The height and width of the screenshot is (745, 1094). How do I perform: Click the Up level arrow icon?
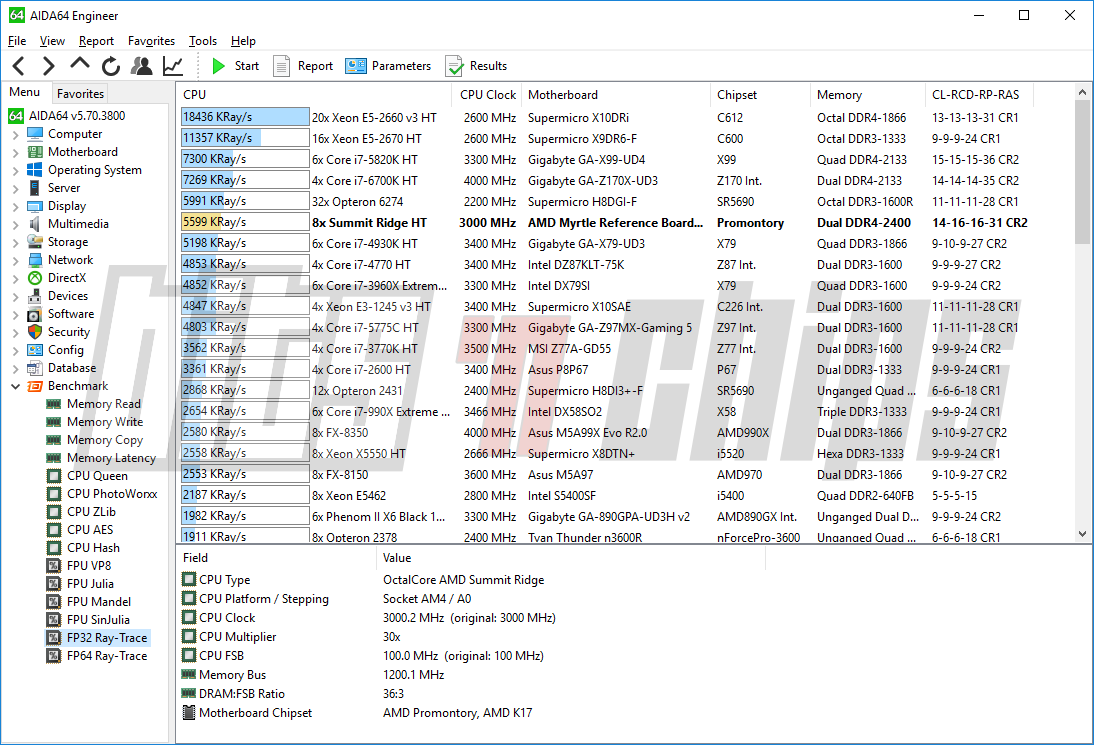click(80, 65)
